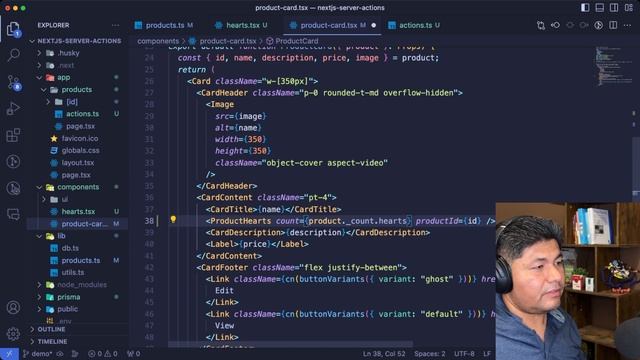Click the ports forwarded status item
This screenshot has width=640, height=360.
133,354
